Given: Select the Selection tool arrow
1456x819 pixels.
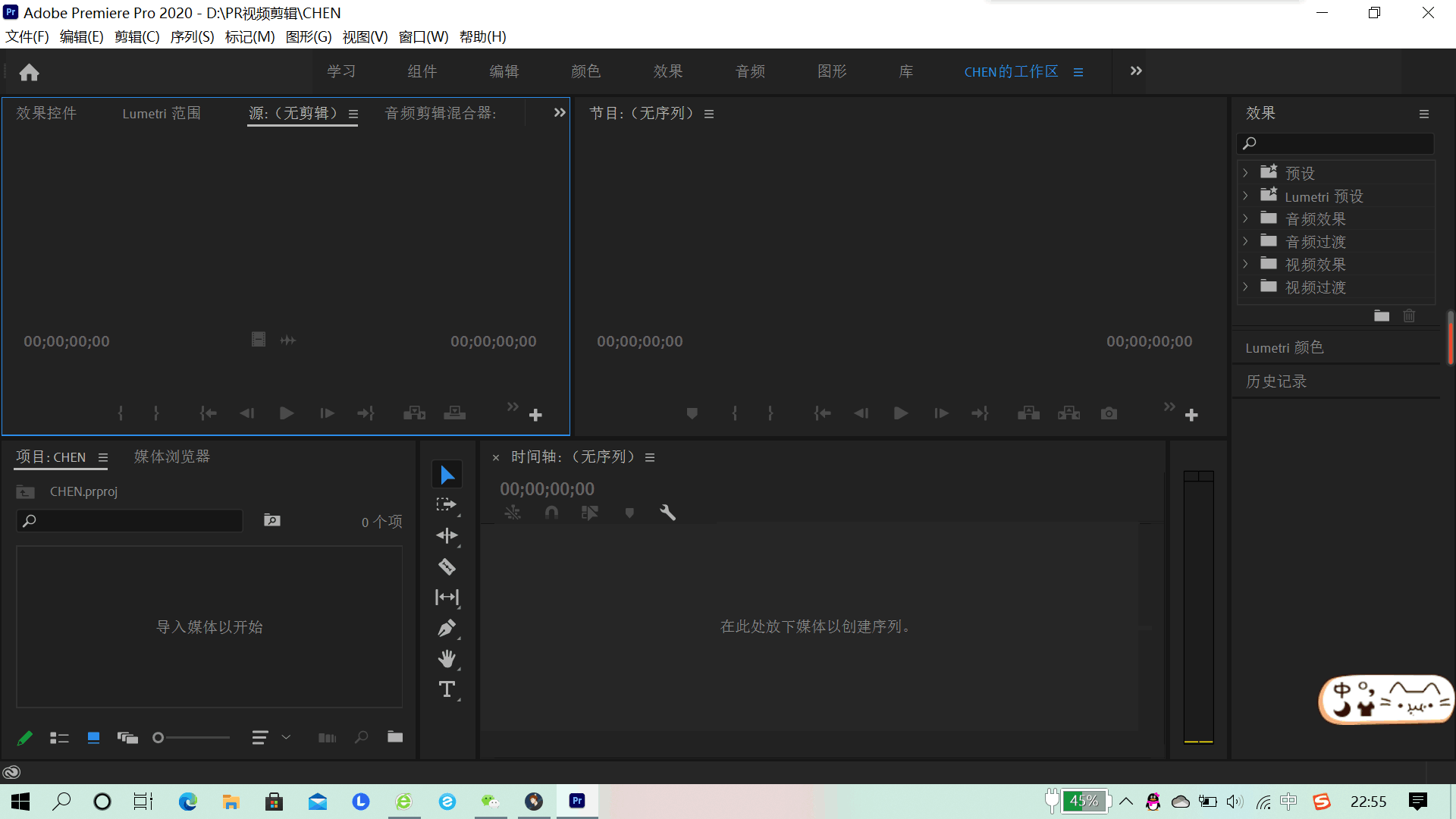Looking at the screenshot, I should [x=447, y=475].
